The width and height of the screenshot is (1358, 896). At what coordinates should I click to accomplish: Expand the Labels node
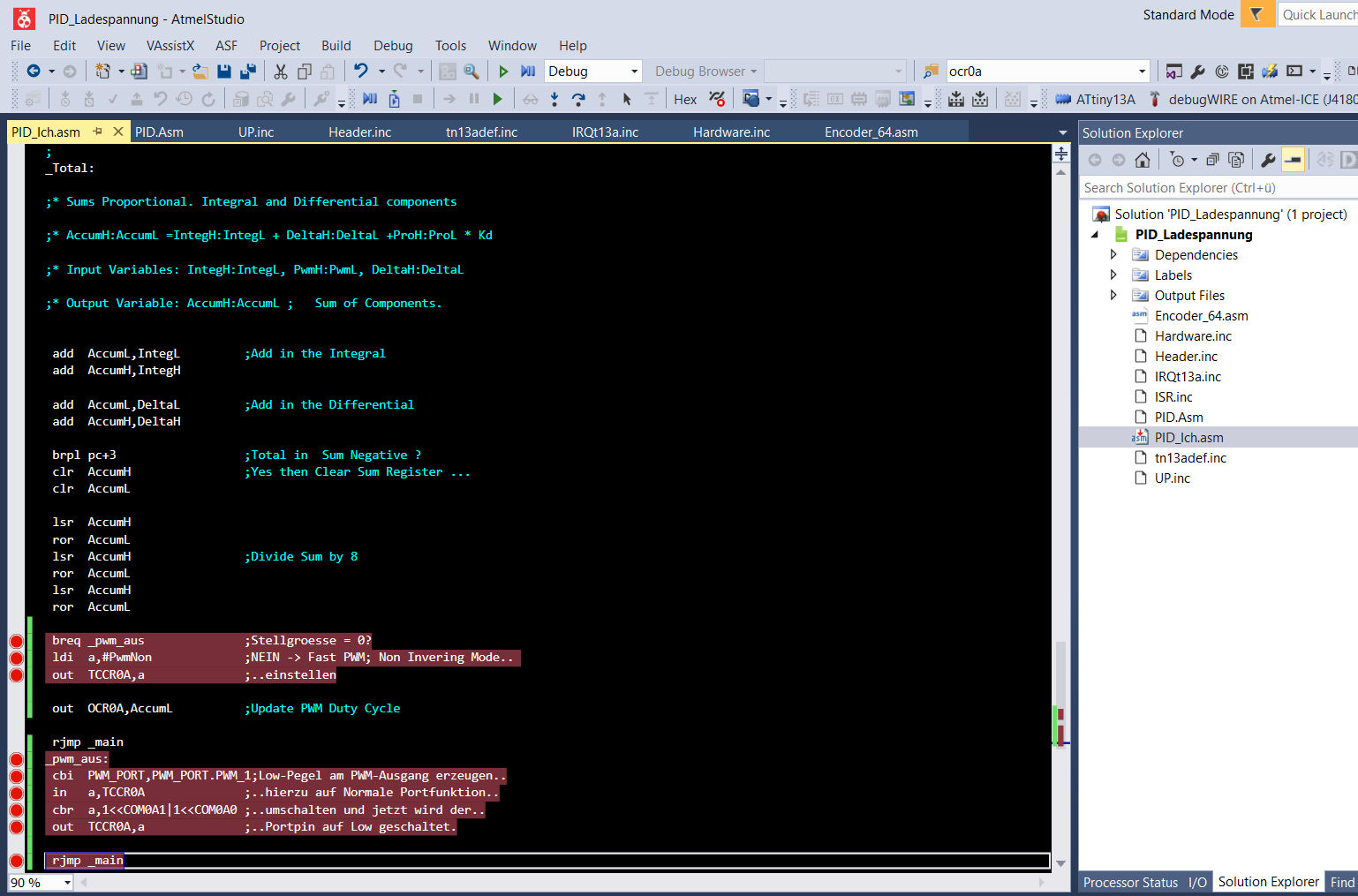click(x=1113, y=275)
